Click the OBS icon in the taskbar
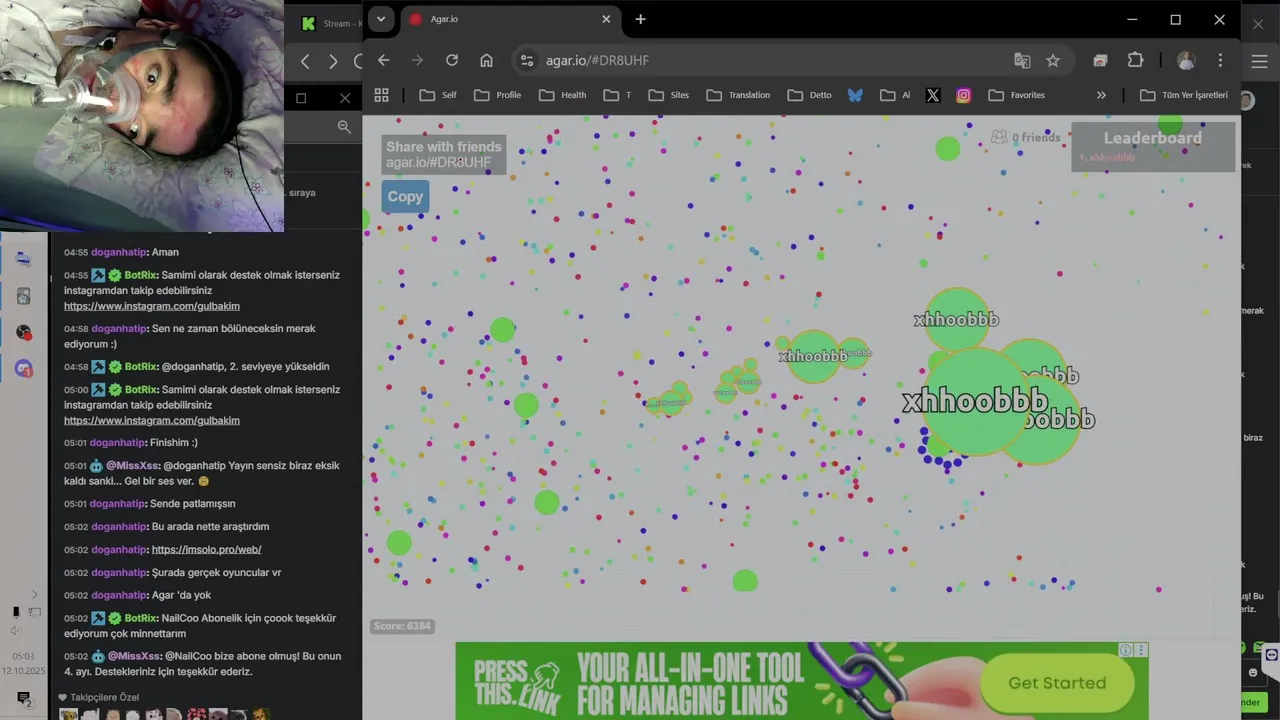The height and width of the screenshot is (720, 1280). (x=24, y=332)
